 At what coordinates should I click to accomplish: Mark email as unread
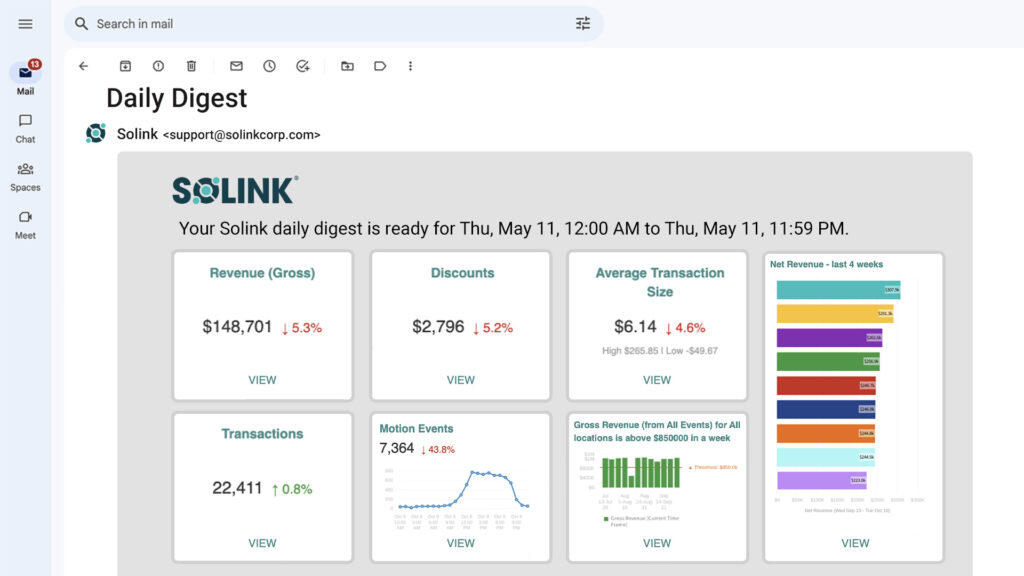[236, 66]
